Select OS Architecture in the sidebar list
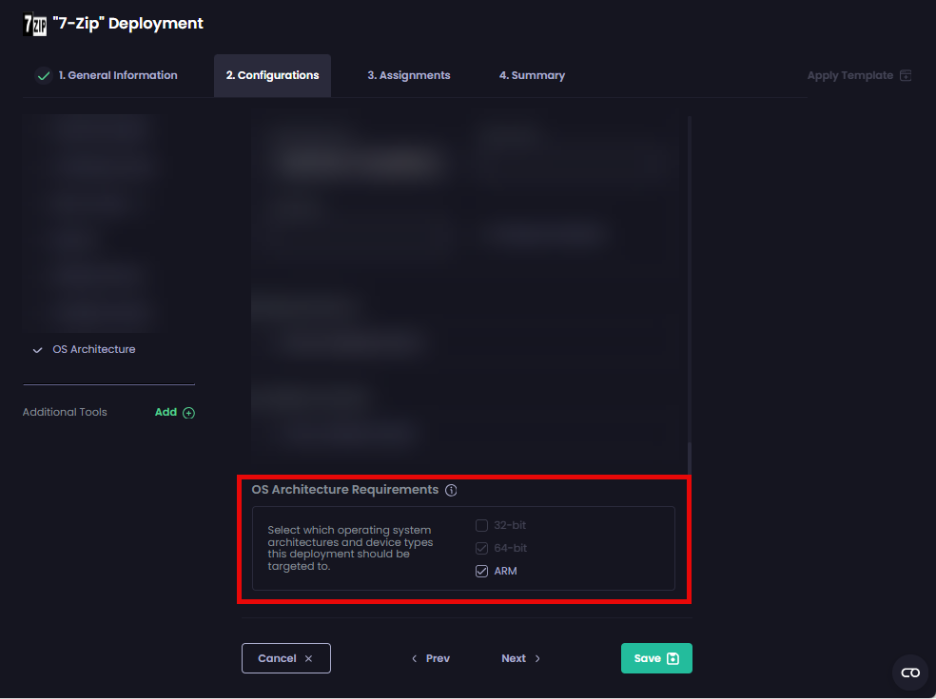Viewport: 936px width, 699px height. [93, 350]
